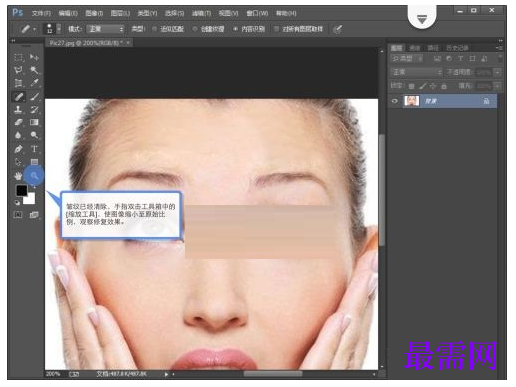
Task: Open 编辑(E) menu
Action: [x=68, y=13]
